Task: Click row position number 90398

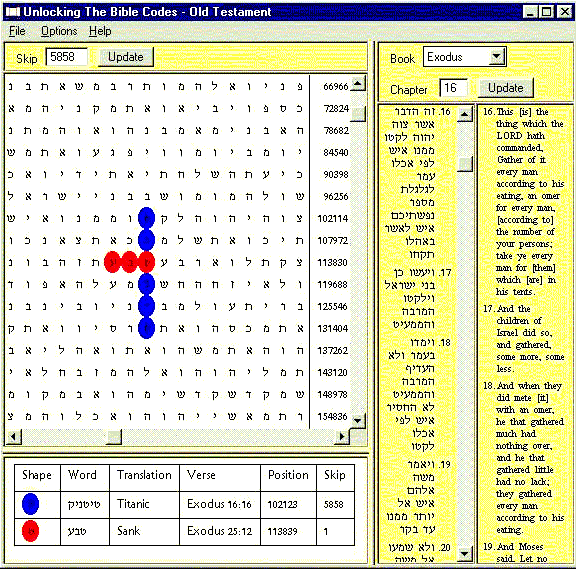Action: pyautogui.click(x=336, y=174)
